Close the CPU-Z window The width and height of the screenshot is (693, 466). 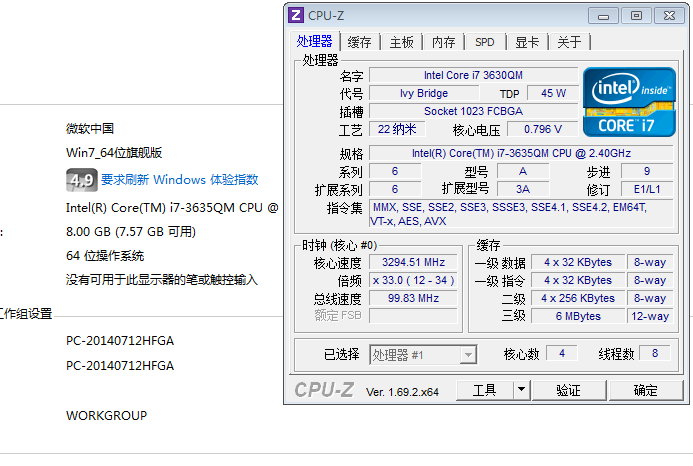coord(669,16)
